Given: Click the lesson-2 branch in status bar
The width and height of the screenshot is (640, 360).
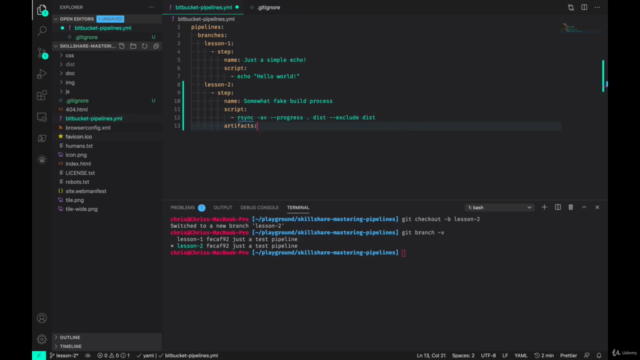Looking at the screenshot, I should (x=64, y=356).
